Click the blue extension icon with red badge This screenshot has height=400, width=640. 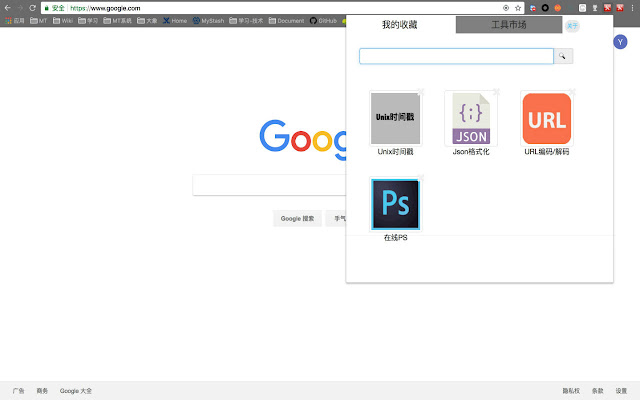(533, 8)
